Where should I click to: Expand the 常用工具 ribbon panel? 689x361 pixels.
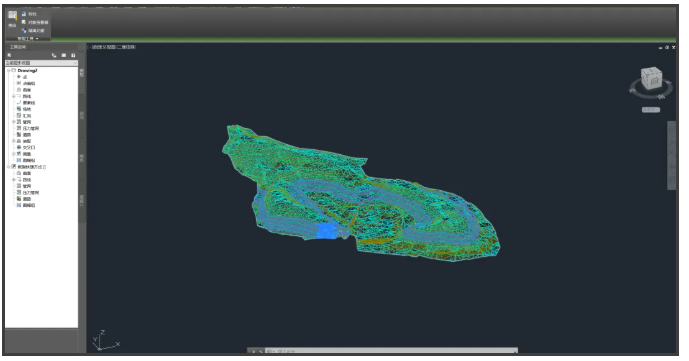coord(28,39)
